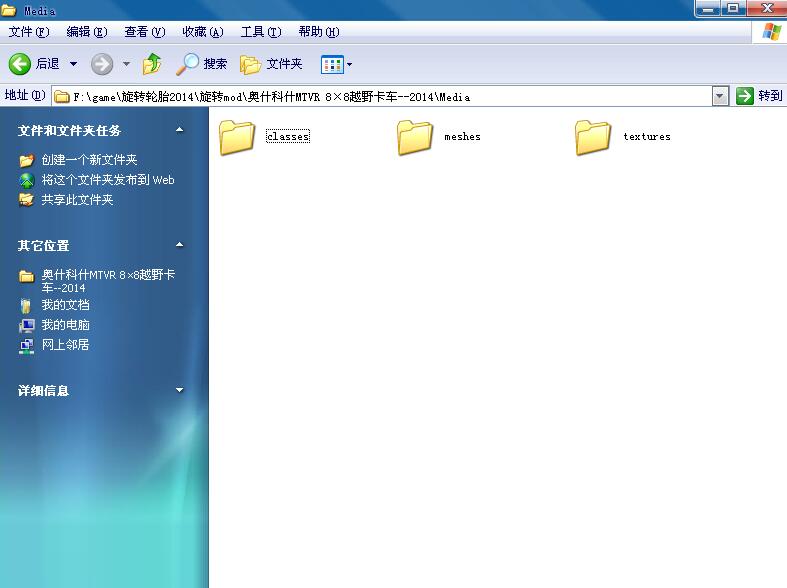The height and width of the screenshot is (588, 787).
Task: Open the 编辑(E) menu
Action: point(87,32)
